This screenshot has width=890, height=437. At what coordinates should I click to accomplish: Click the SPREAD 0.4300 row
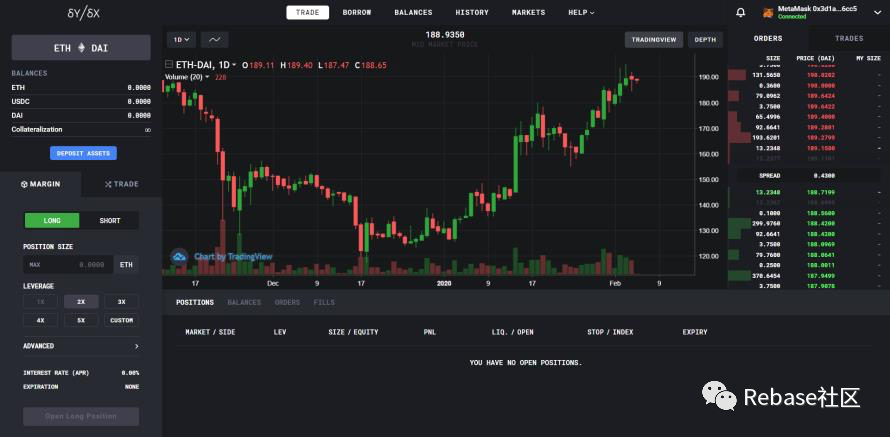click(x=809, y=176)
